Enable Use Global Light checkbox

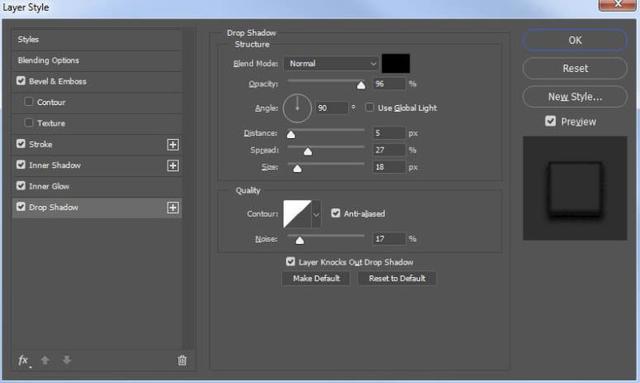[369, 107]
